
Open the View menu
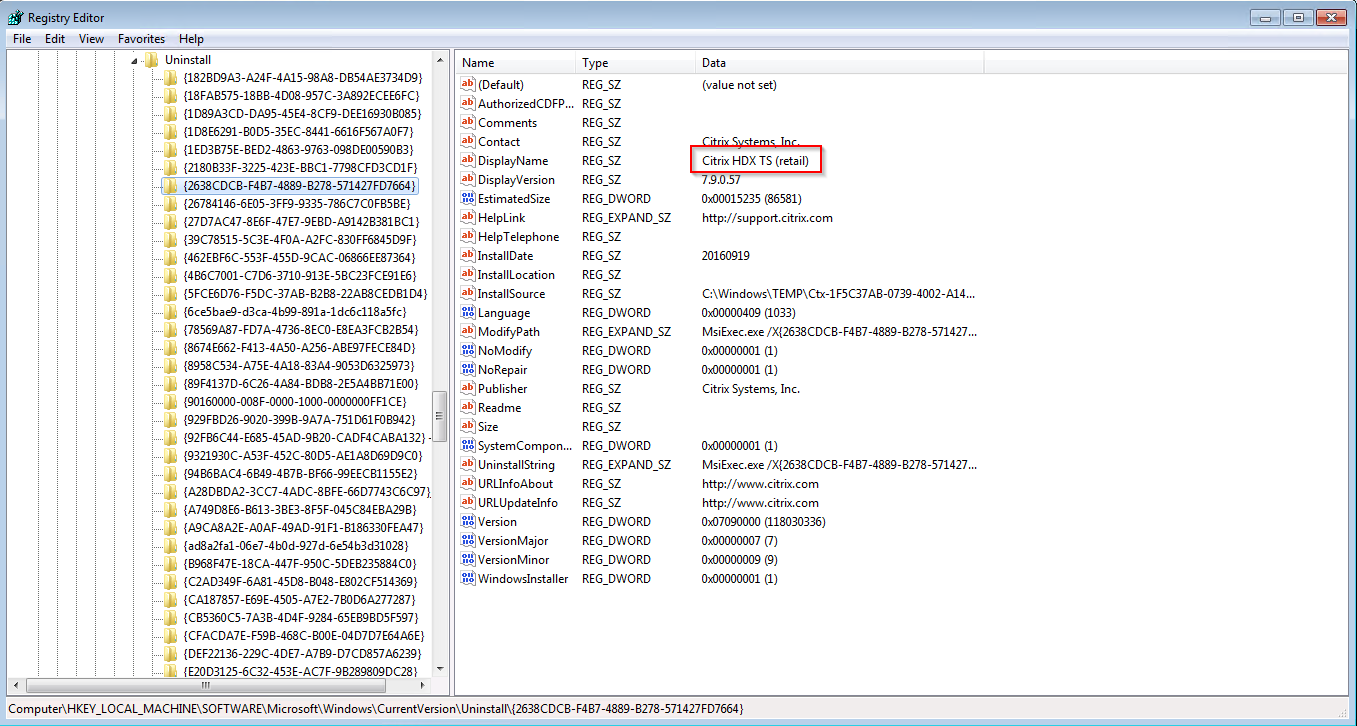point(91,39)
